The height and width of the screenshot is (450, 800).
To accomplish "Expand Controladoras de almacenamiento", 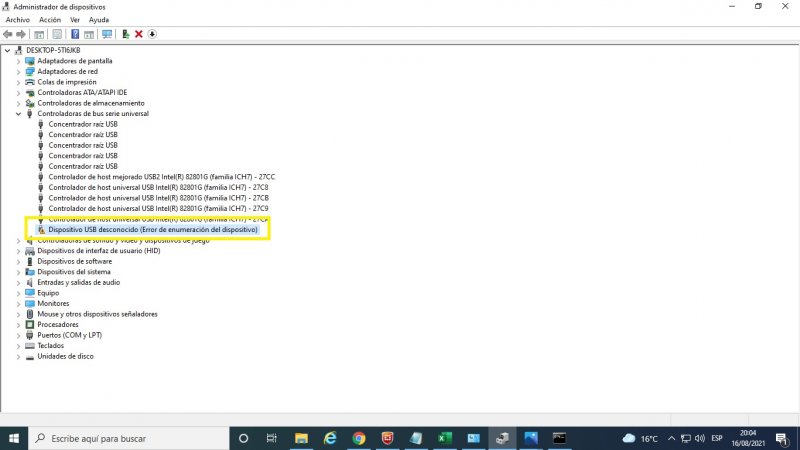I will (18, 103).
